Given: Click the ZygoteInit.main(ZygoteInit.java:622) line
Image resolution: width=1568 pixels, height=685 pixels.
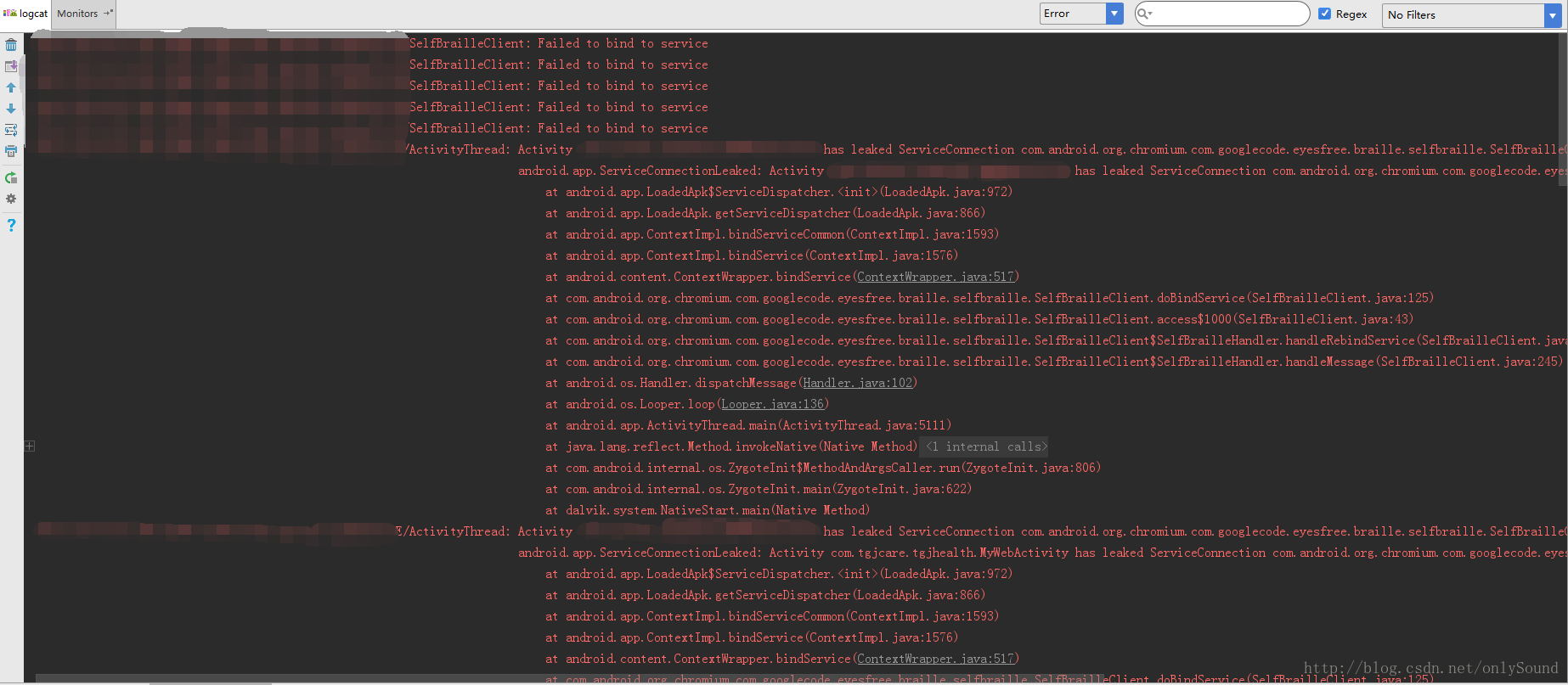Looking at the screenshot, I should click(759, 489).
